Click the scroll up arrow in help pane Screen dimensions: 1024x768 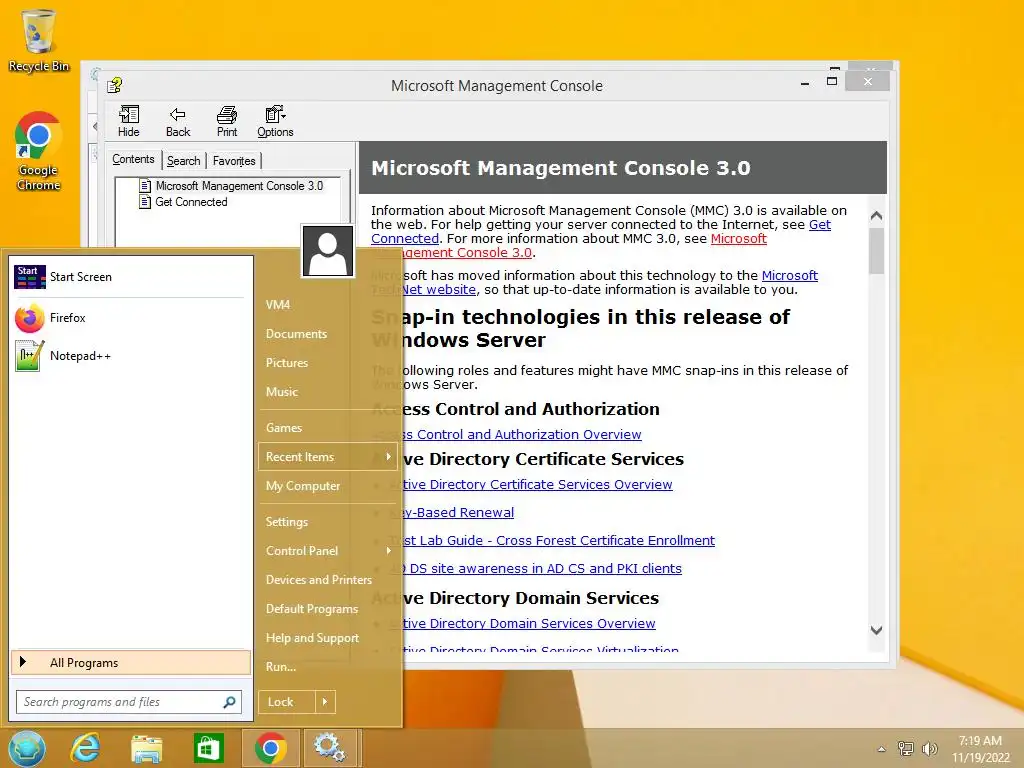tap(876, 216)
